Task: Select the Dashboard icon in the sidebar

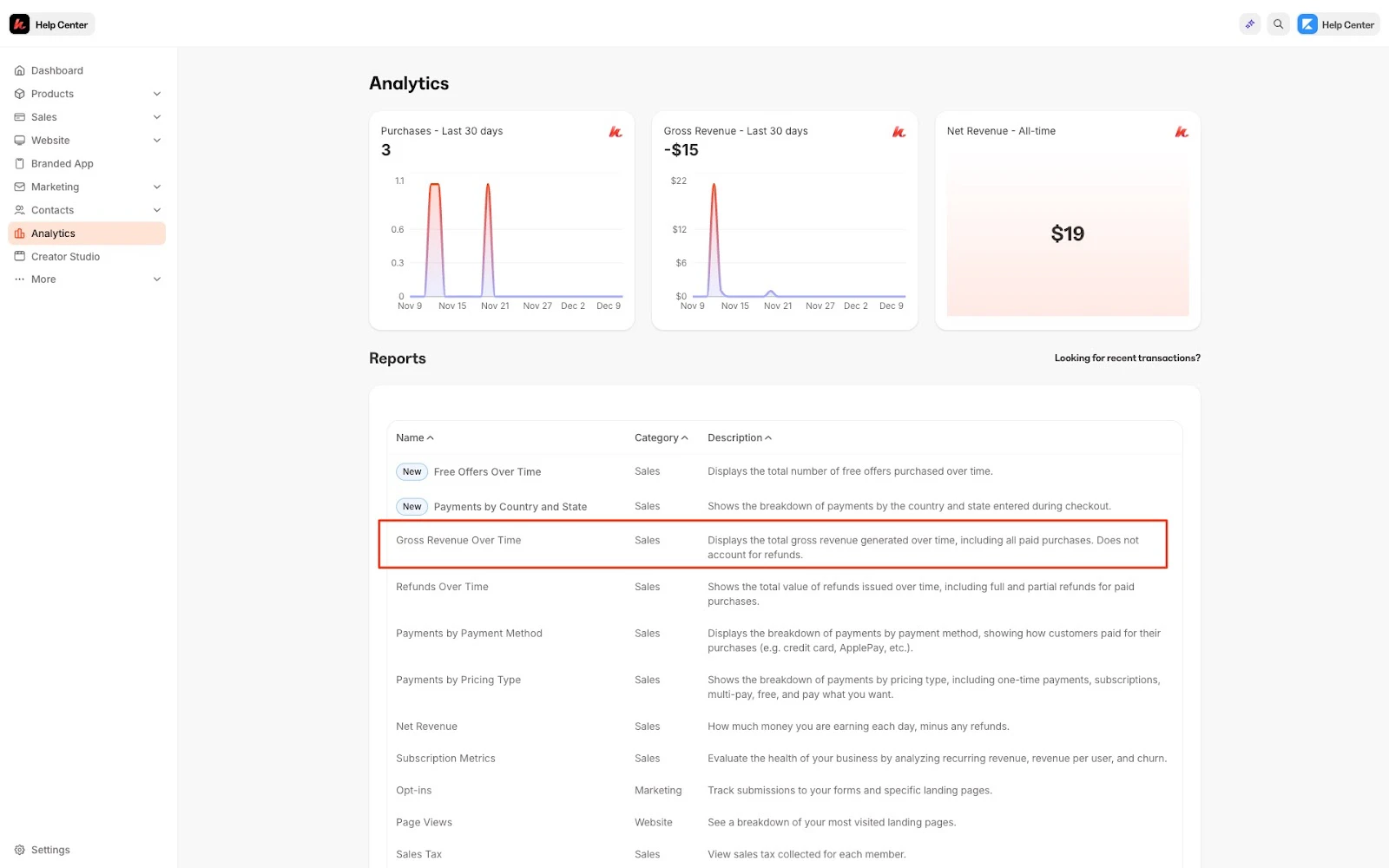Action: (x=19, y=70)
